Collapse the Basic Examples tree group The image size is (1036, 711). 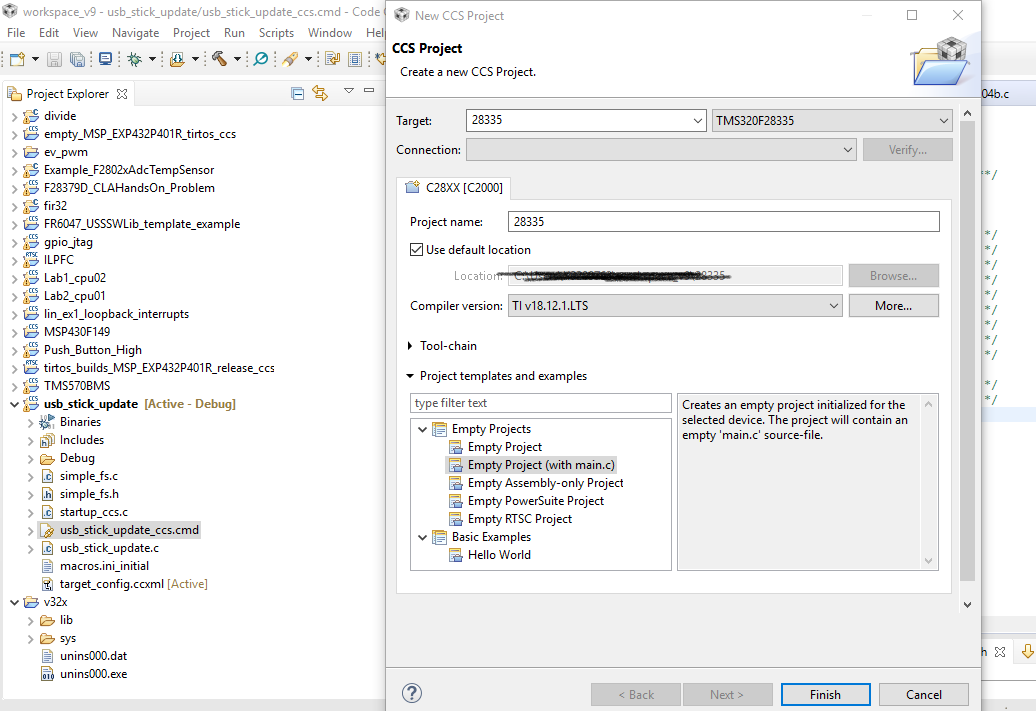[x=422, y=537]
